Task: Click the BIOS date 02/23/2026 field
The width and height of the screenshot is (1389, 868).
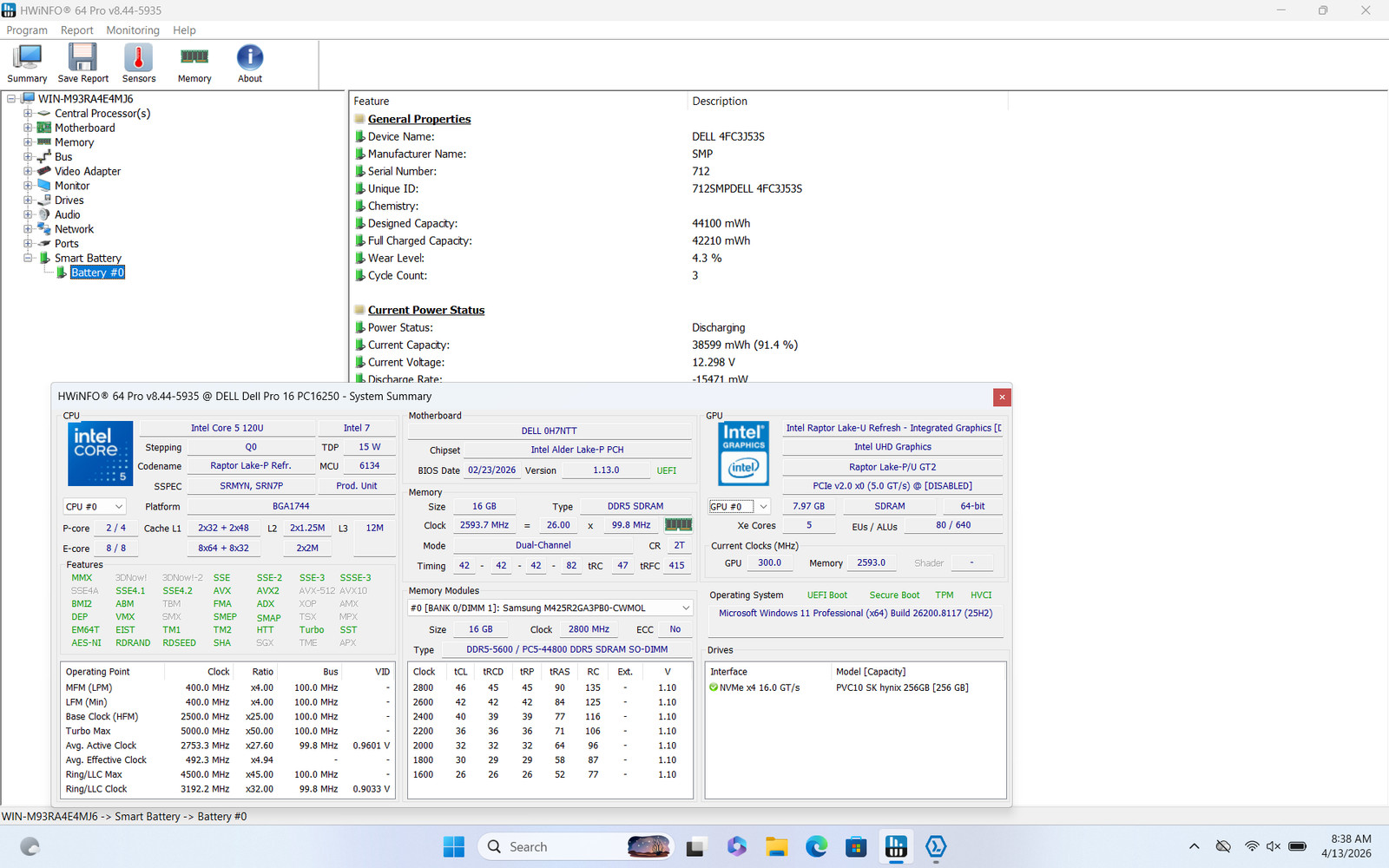Action: point(492,470)
